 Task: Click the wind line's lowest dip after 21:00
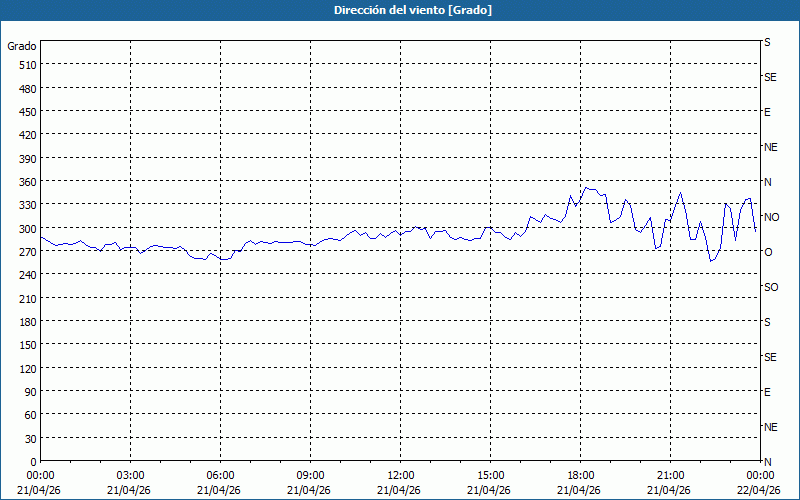pyautogui.click(x=711, y=261)
